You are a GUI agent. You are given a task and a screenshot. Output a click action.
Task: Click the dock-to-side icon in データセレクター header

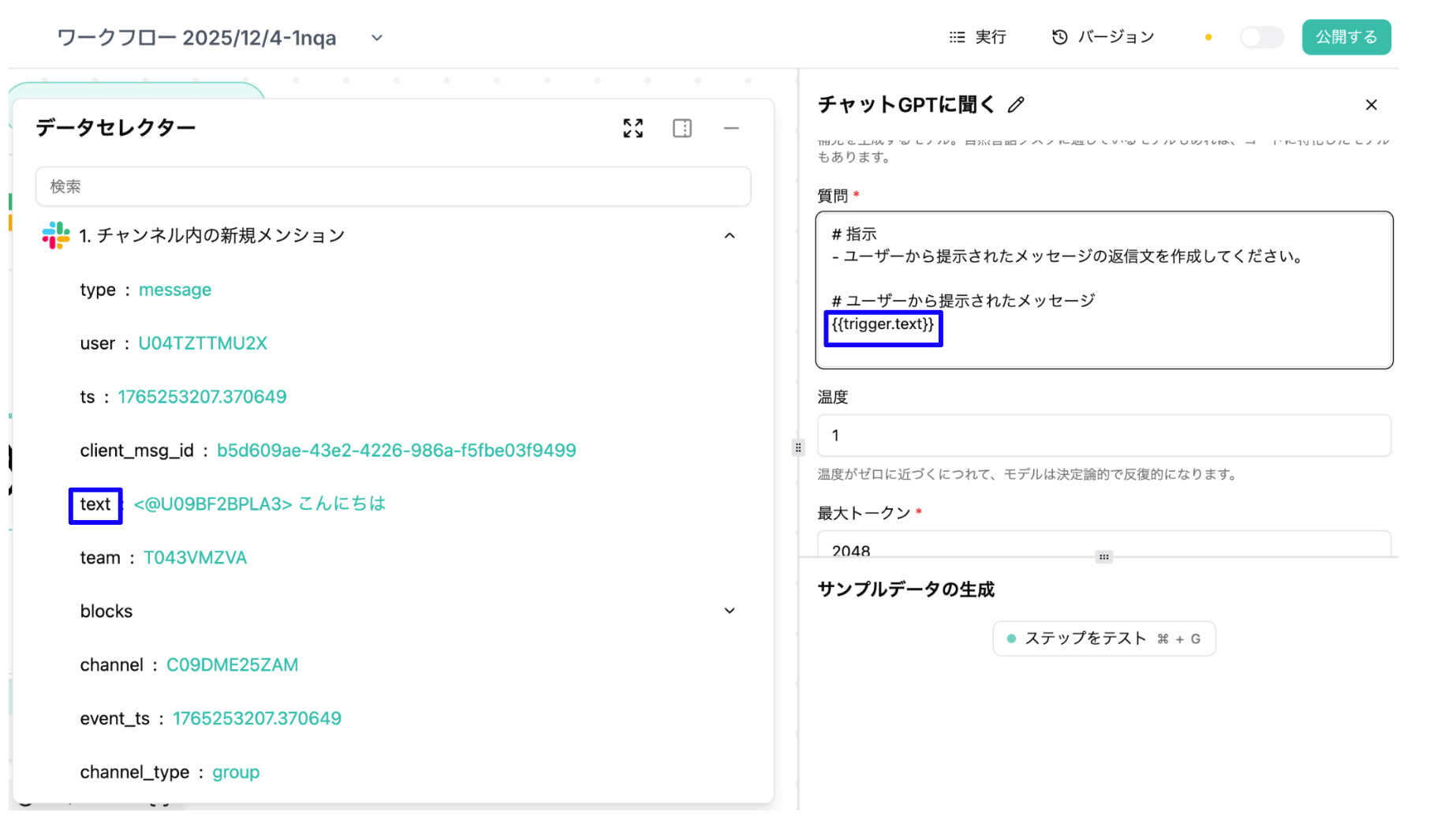[682, 128]
